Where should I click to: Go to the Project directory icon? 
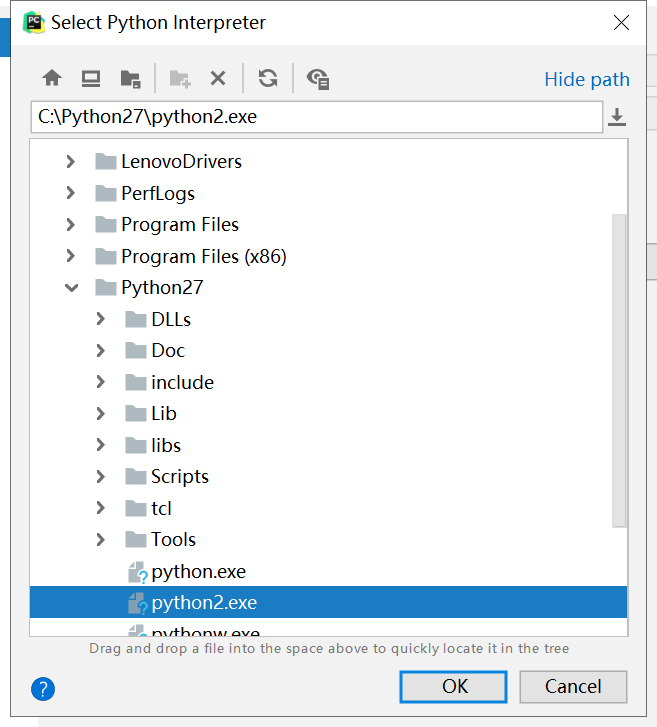[x=130, y=79]
